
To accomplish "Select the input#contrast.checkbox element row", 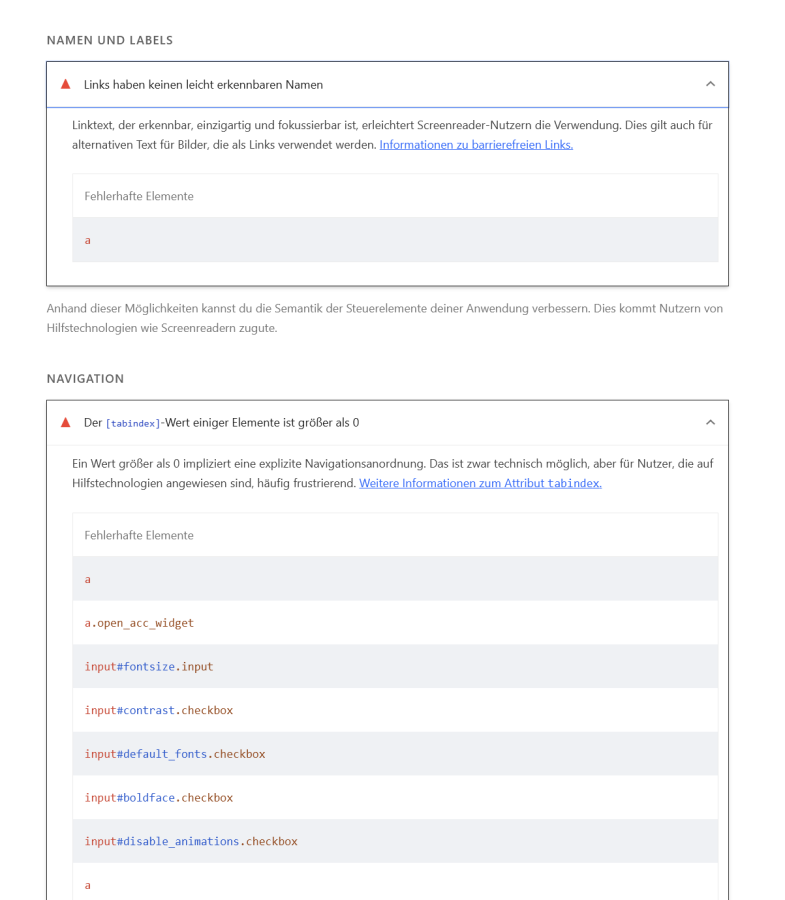I will click(159, 710).
